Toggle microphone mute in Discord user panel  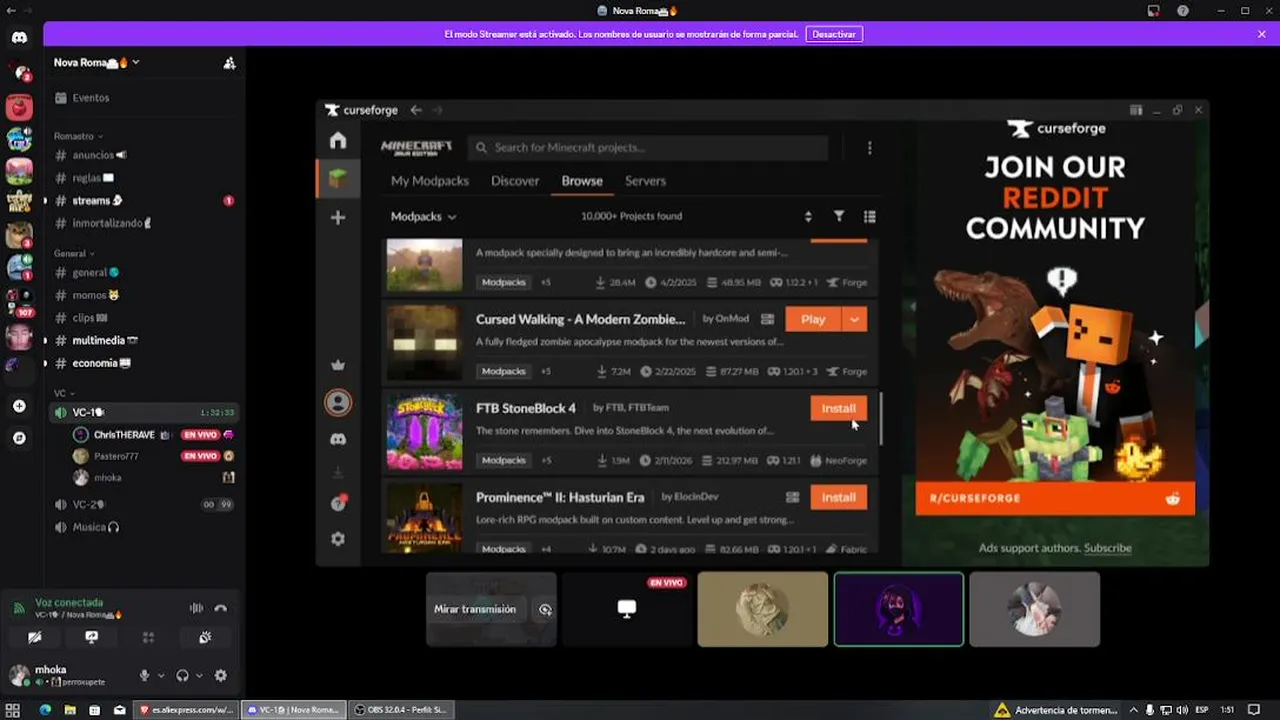click(x=144, y=675)
